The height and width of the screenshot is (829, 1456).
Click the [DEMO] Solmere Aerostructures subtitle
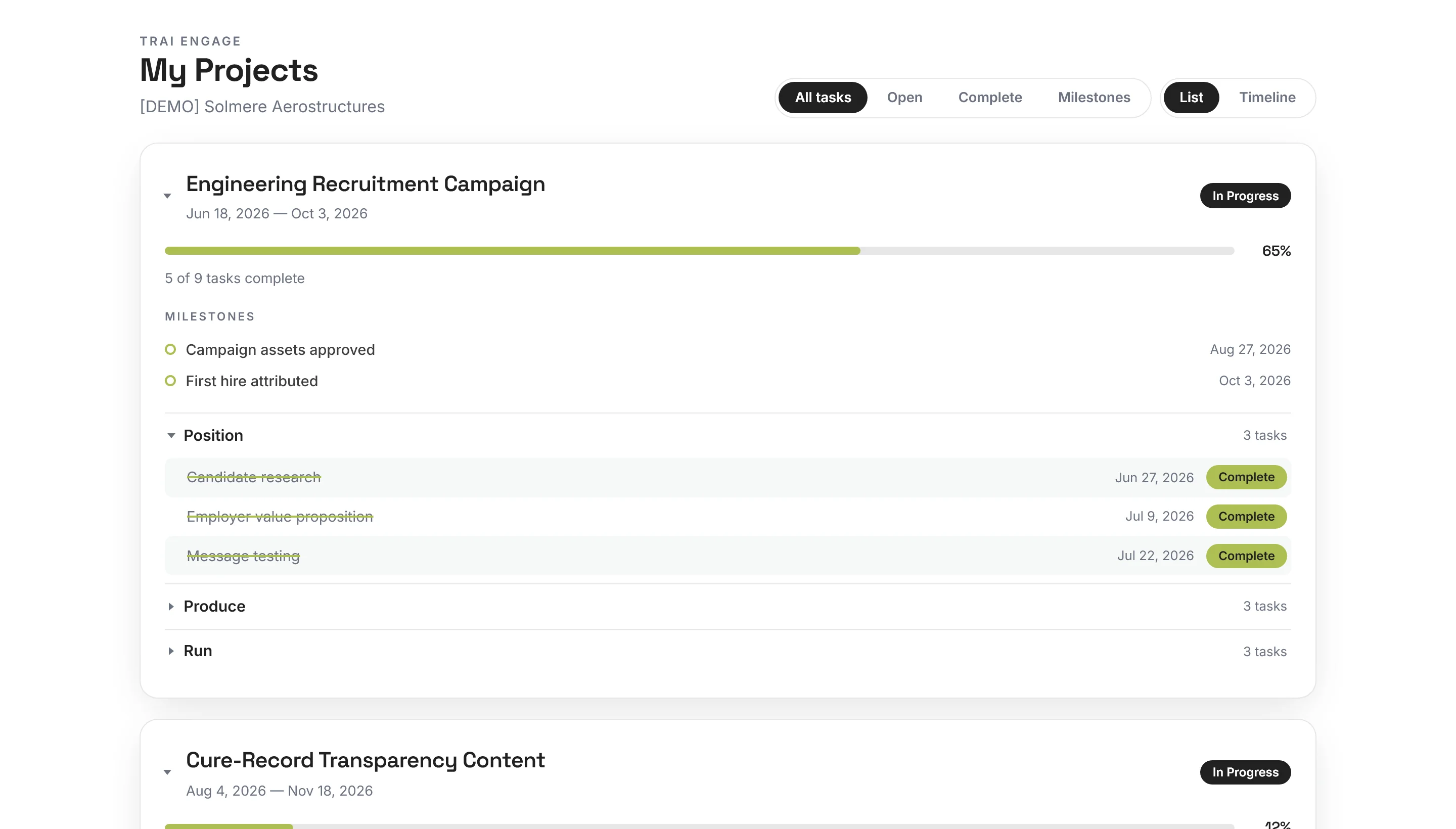[262, 107]
